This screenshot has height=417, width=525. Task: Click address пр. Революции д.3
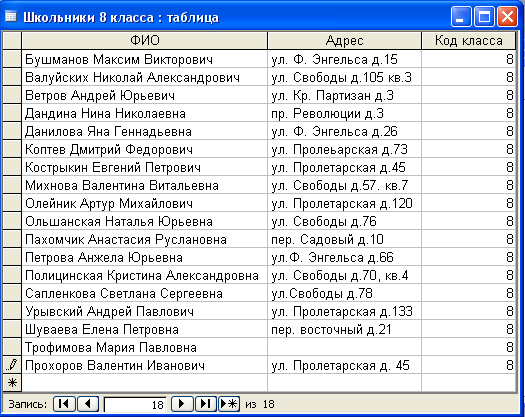coord(344,113)
